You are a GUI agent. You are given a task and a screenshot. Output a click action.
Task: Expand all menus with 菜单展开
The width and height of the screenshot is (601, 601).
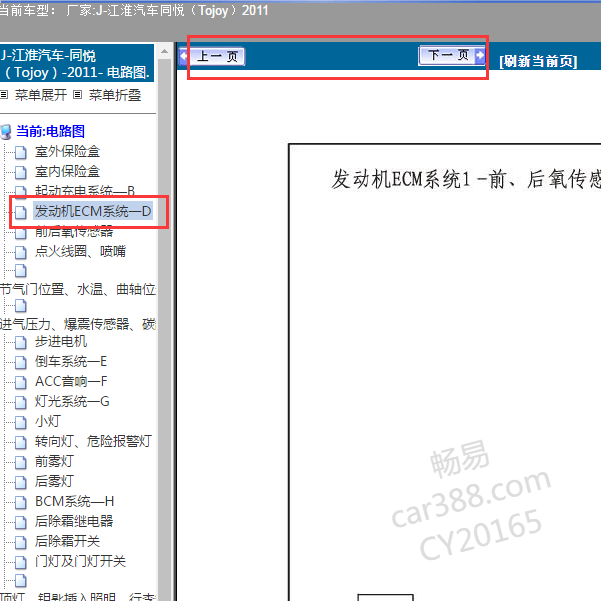pyautogui.click(x=41, y=95)
